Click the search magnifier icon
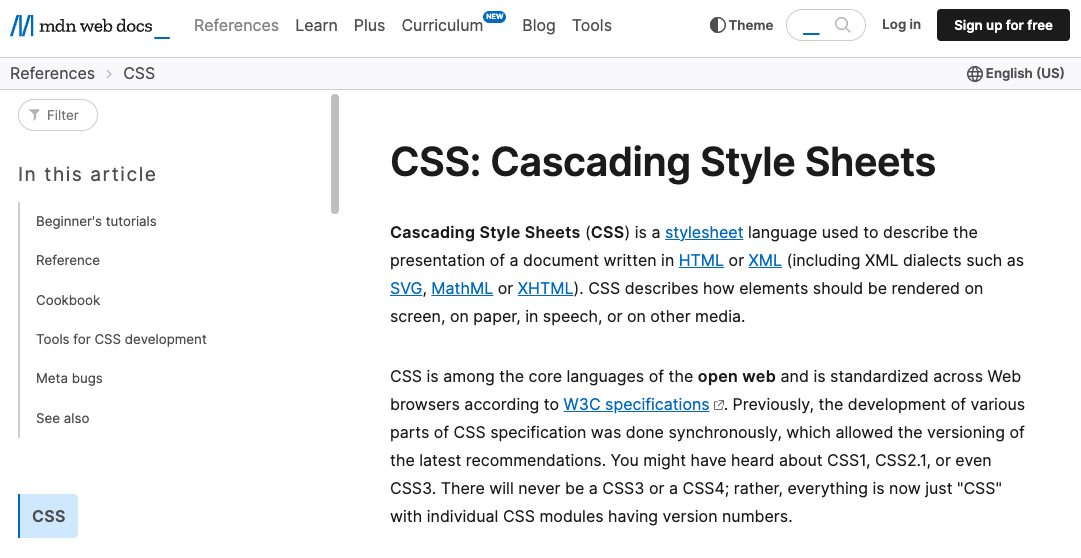Image resolution: width=1081 pixels, height=558 pixels. (x=844, y=25)
